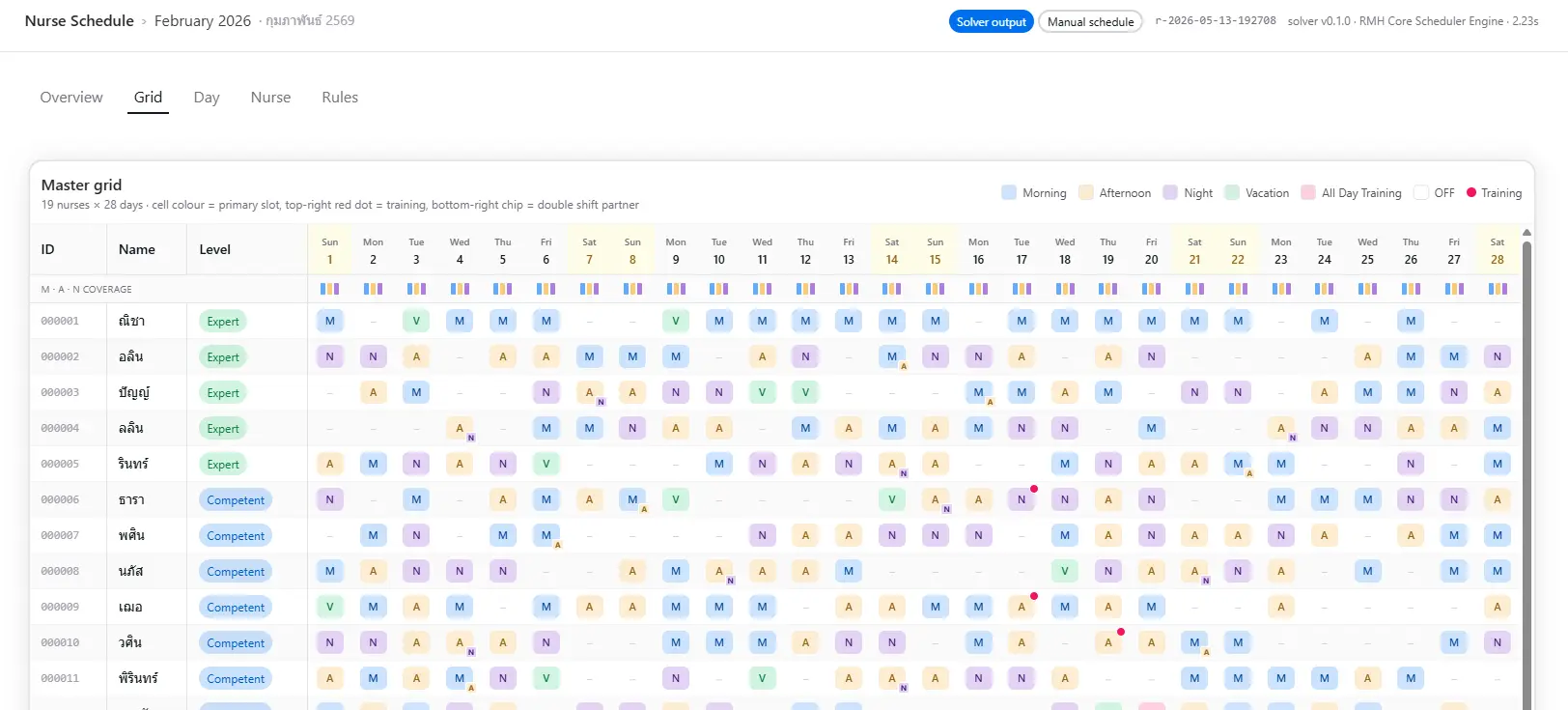Click the Afternoon legend swatch
Image resolution: width=1568 pixels, height=710 pixels.
click(1086, 192)
